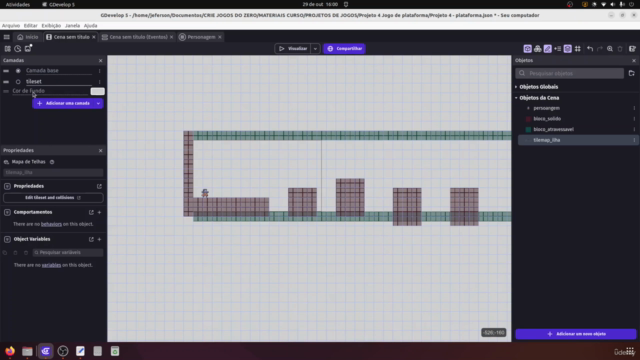Add a new object folder icon
The height and width of the screenshot is (360, 640).
tap(631, 73)
